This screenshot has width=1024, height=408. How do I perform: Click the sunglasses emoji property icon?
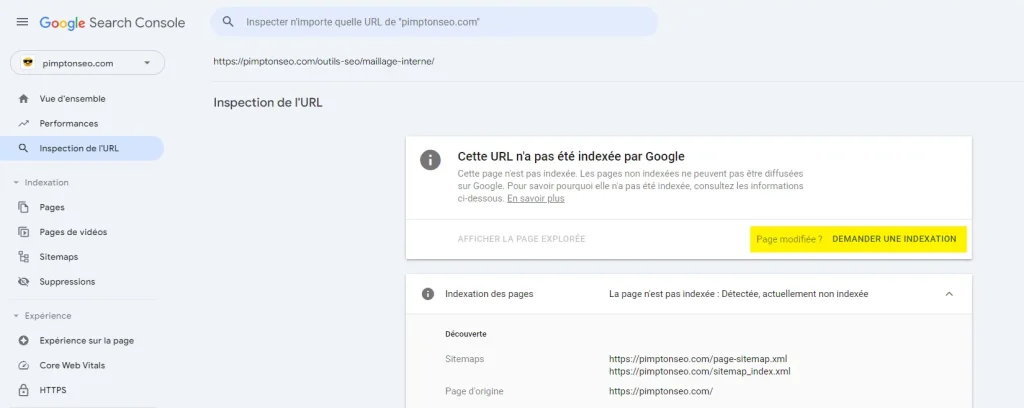click(27, 63)
